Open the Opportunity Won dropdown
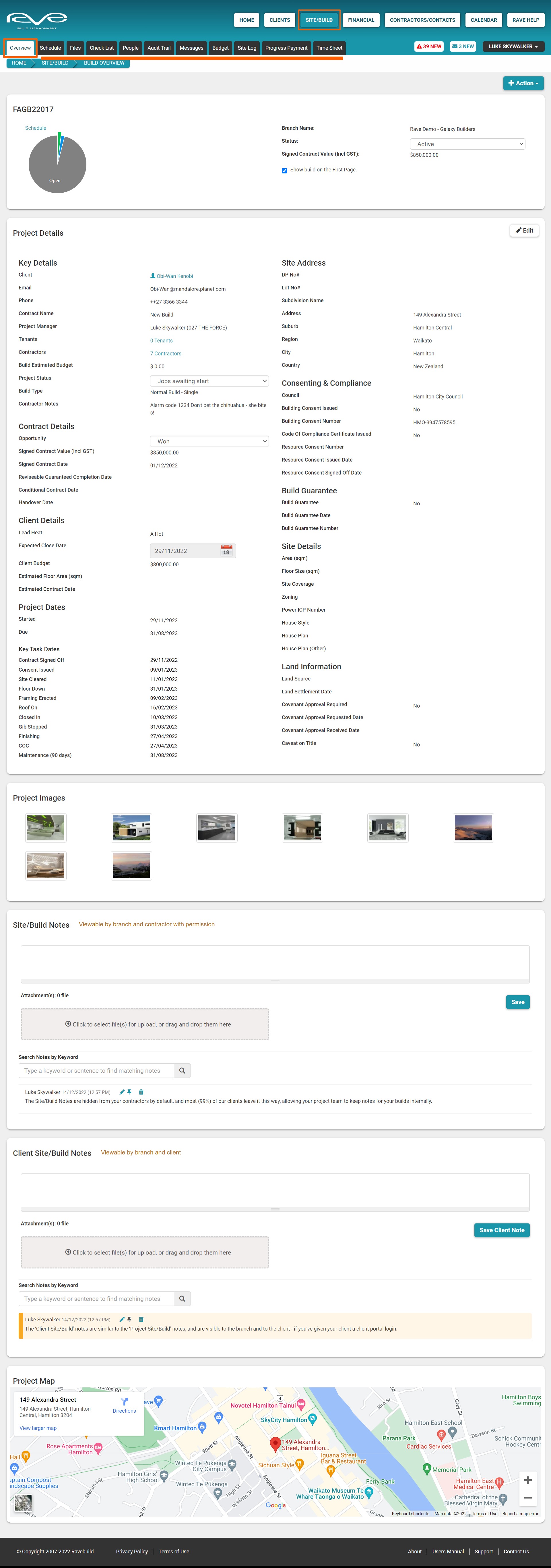Image resolution: width=551 pixels, height=1568 pixels. pyautogui.click(x=209, y=441)
